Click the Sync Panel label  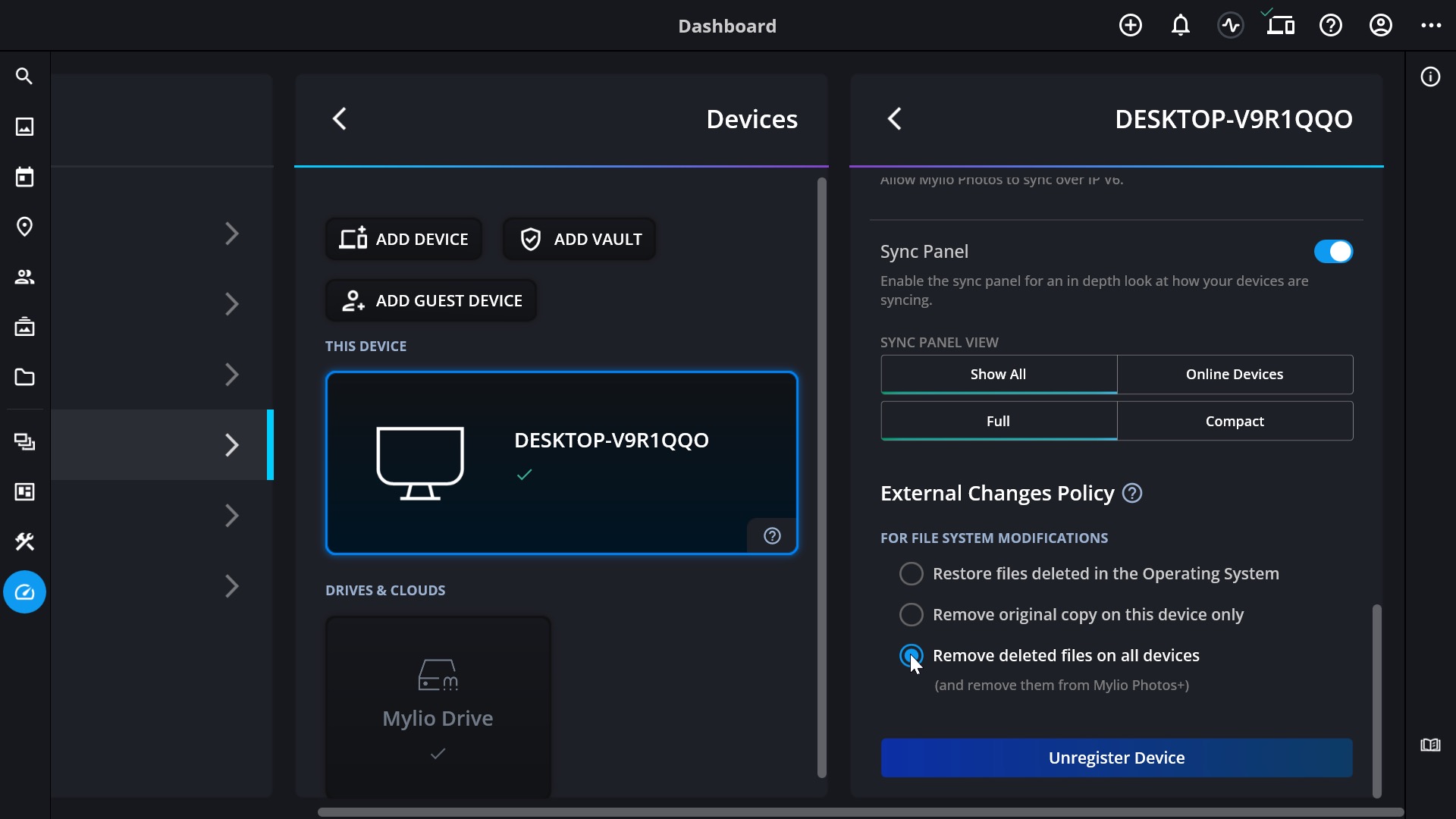924,252
